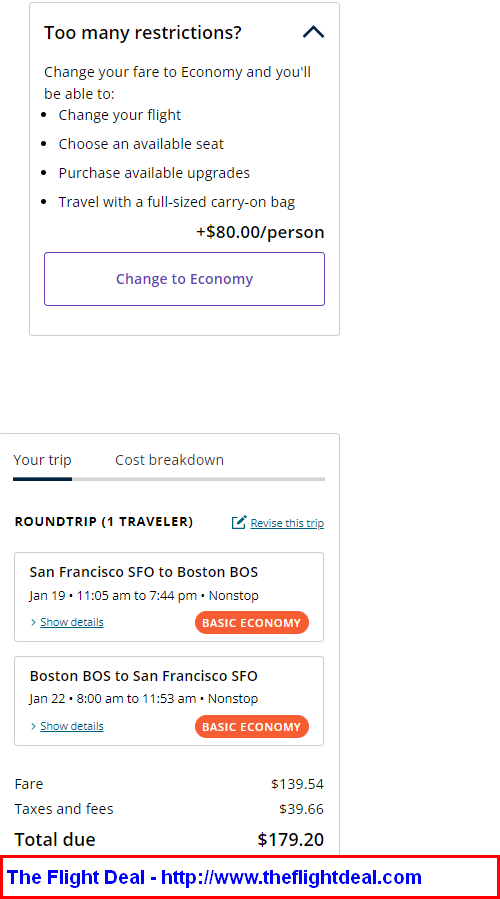This screenshot has height=899, width=500.
Task: Click the Total due amount $179.20
Action: tap(291, 839)
